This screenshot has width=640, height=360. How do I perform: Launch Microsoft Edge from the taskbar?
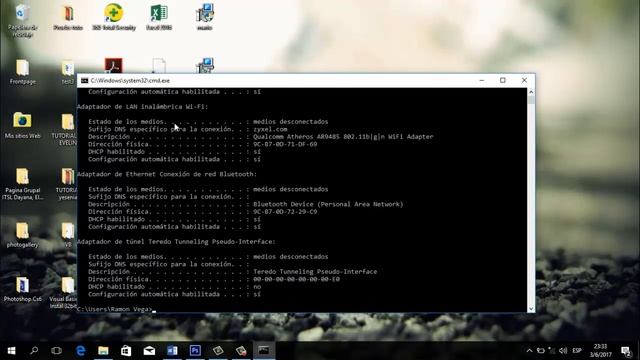80,351
